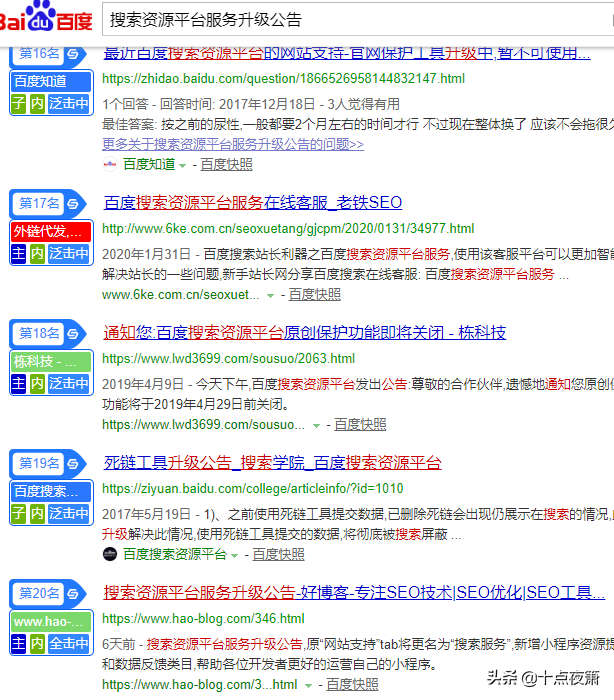Click footer URL www.6ke.com.cn/seoxuet...

(180, 295)
